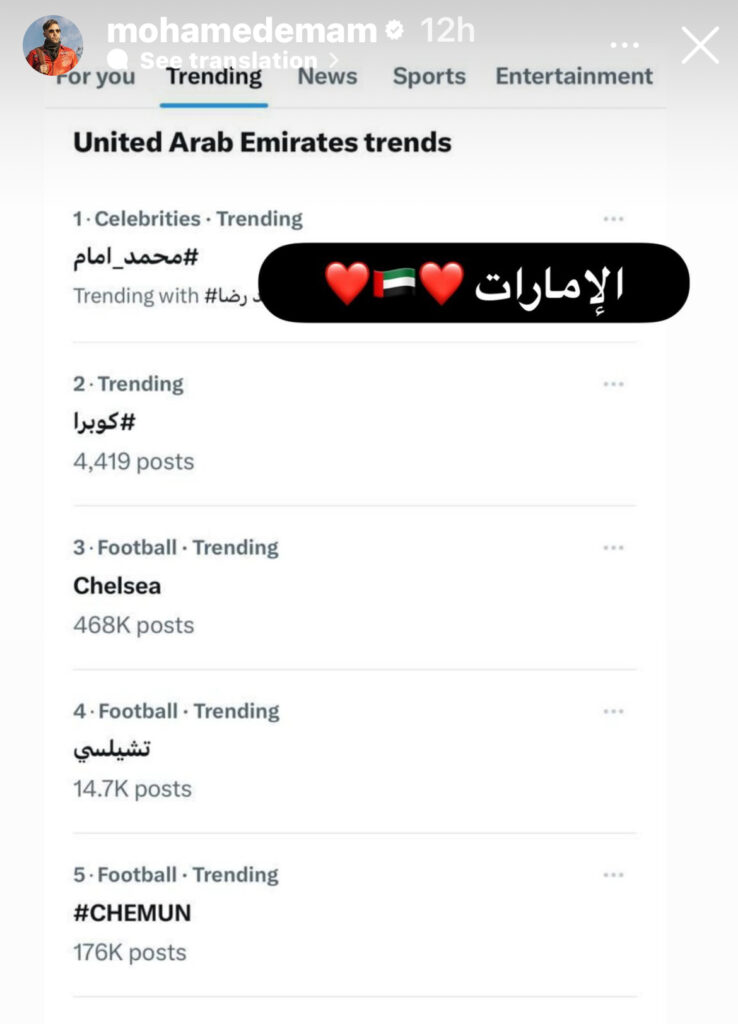Open mohamedemam username link
The image size is (738, 1024).
[x=242, y=31]
